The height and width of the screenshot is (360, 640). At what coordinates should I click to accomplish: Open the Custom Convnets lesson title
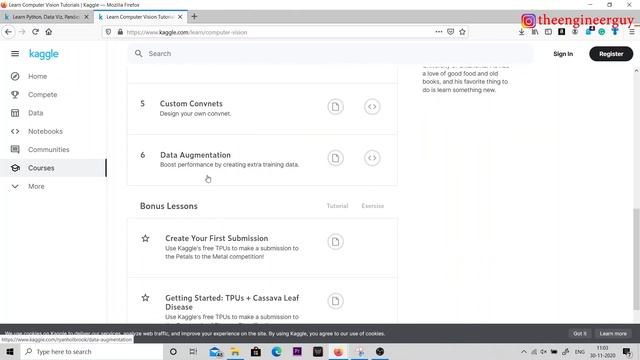pyautogui.click(x=191, y=104)
